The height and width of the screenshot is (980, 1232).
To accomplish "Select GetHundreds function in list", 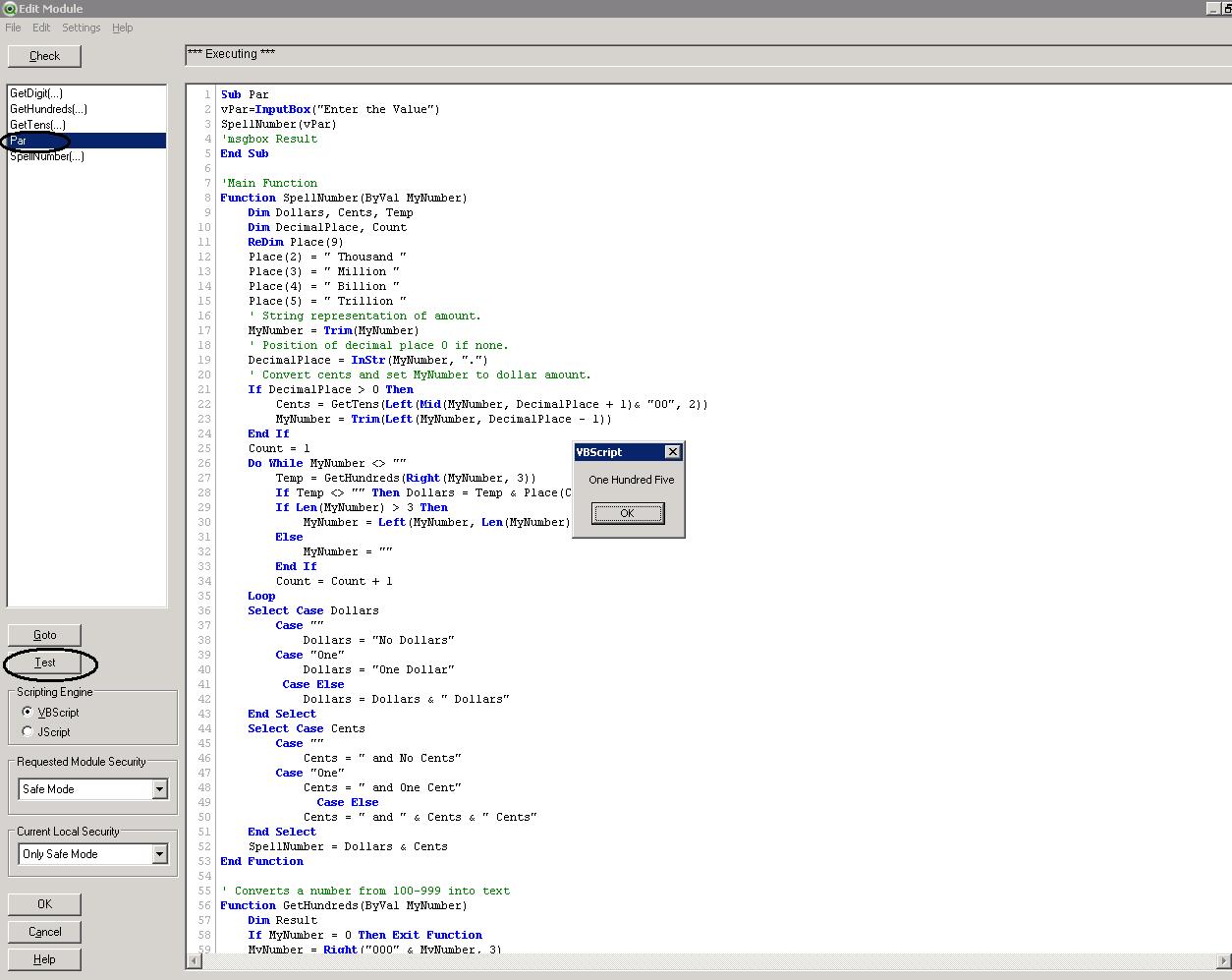I will coord(48,109).
